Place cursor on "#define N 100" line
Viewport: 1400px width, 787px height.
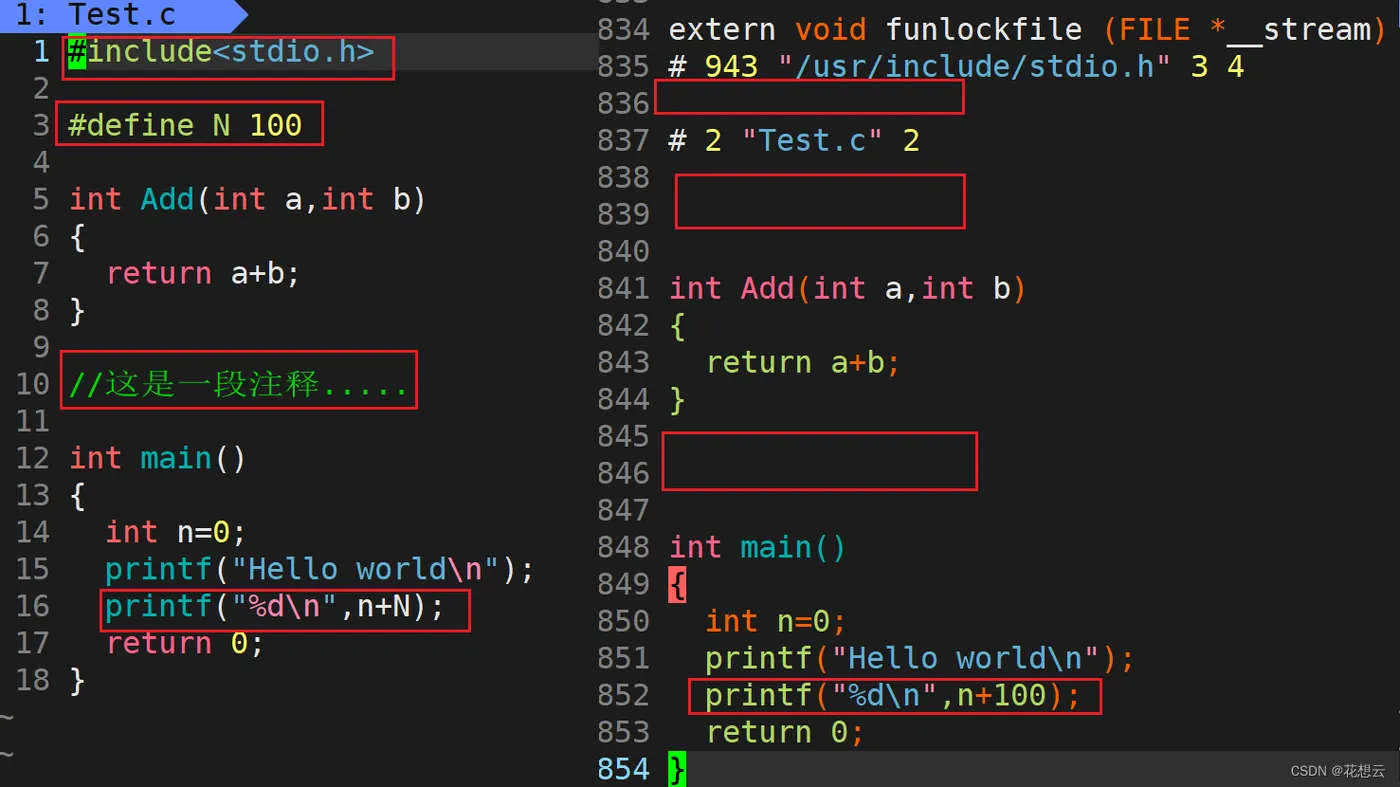[185, 125]
